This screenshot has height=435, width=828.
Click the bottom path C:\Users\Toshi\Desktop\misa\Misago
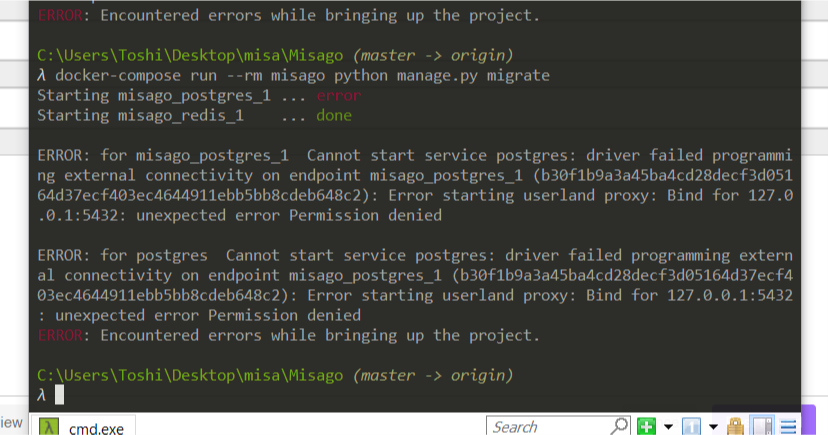[190, 375]
